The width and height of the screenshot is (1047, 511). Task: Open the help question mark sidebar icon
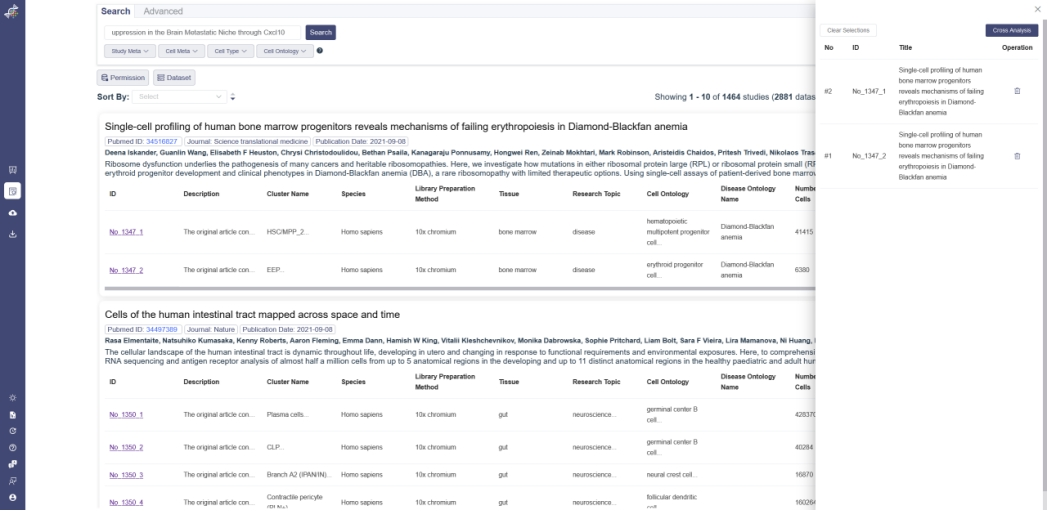point(13,446)
